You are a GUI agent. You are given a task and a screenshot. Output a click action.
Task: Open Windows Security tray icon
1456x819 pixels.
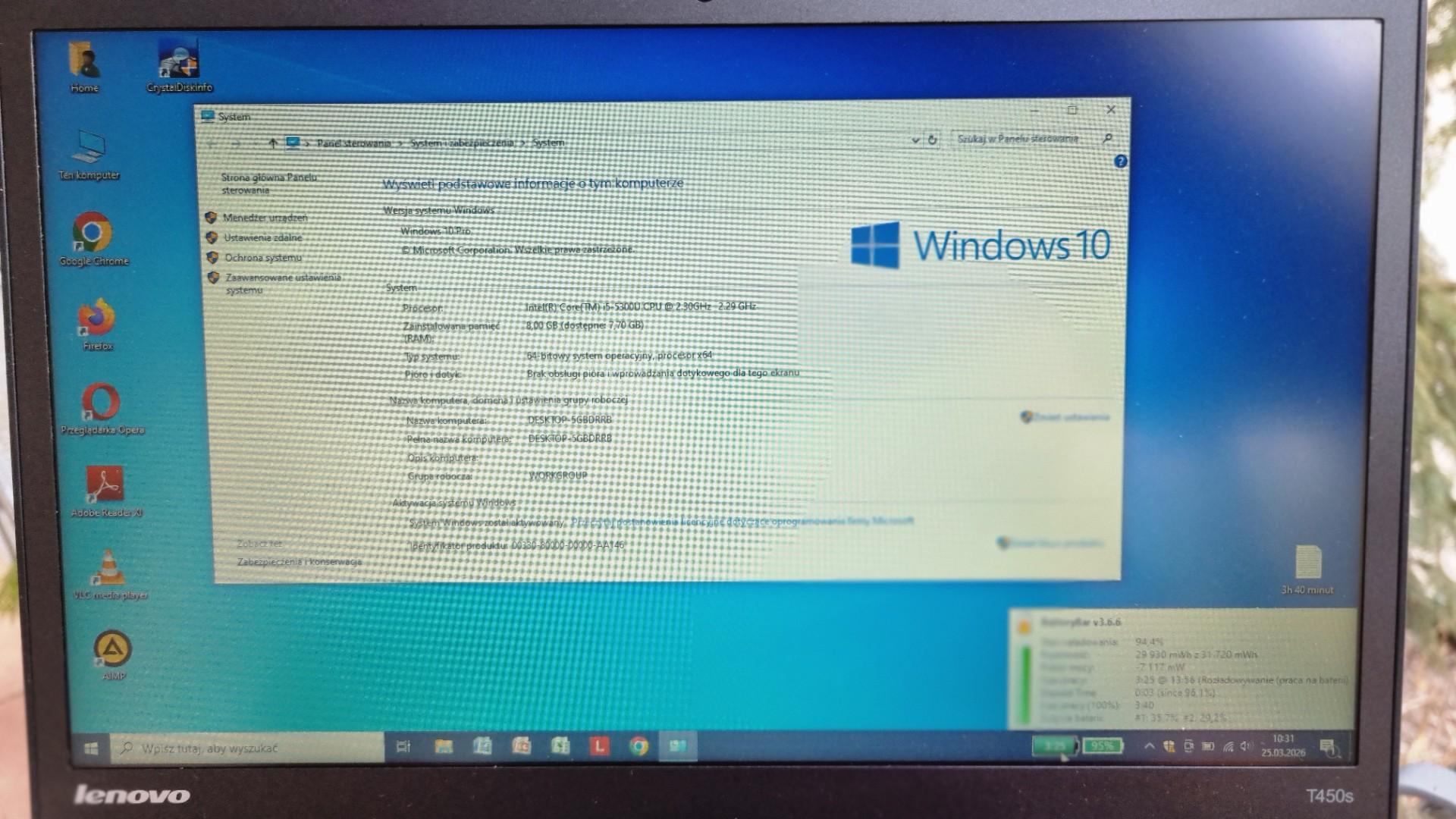tap(1169, 747)
